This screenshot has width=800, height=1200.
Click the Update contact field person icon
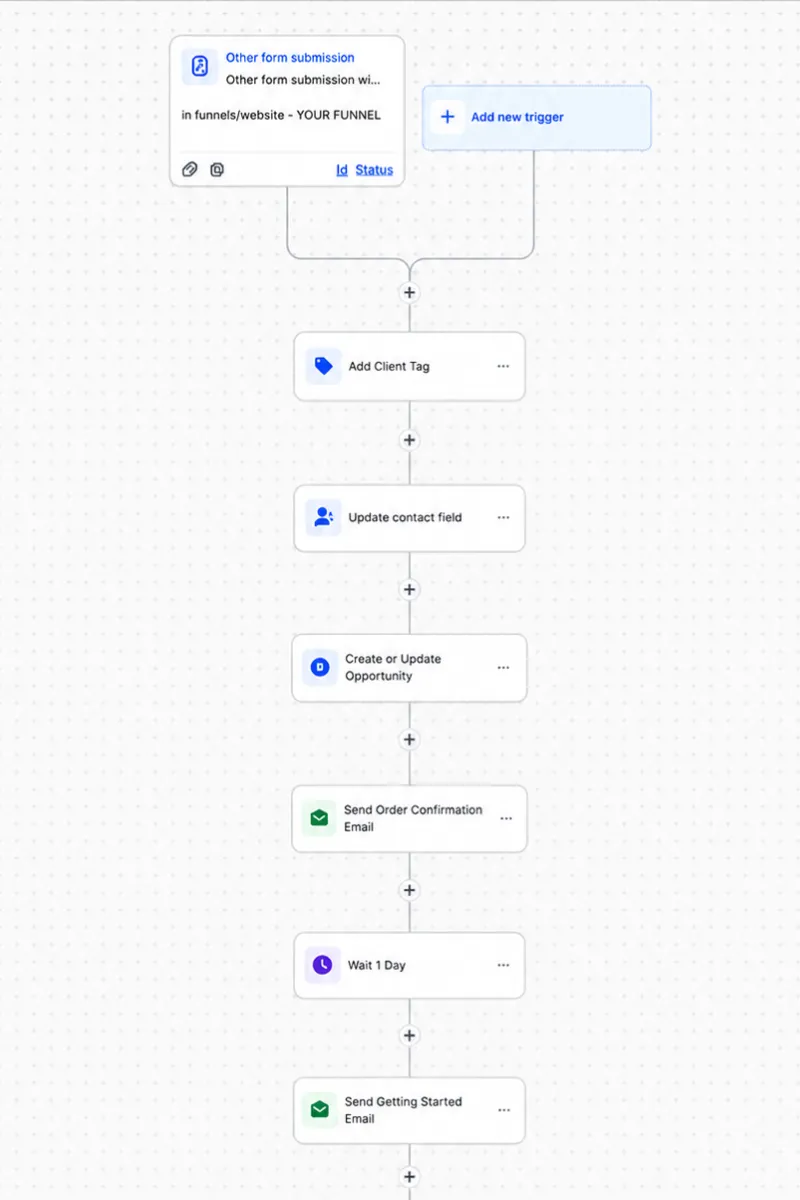coord(323,517)
